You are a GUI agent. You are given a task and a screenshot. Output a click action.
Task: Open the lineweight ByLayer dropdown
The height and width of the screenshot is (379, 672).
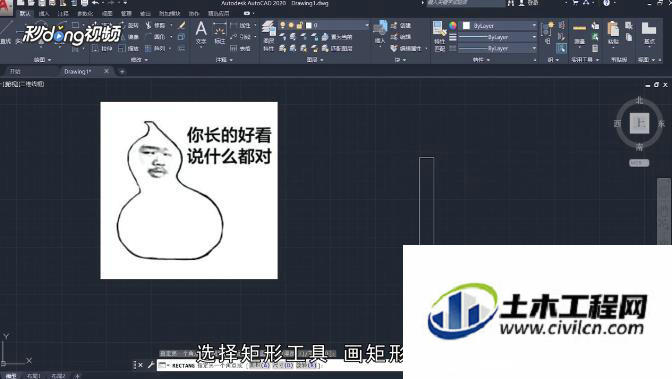point(534,37)
